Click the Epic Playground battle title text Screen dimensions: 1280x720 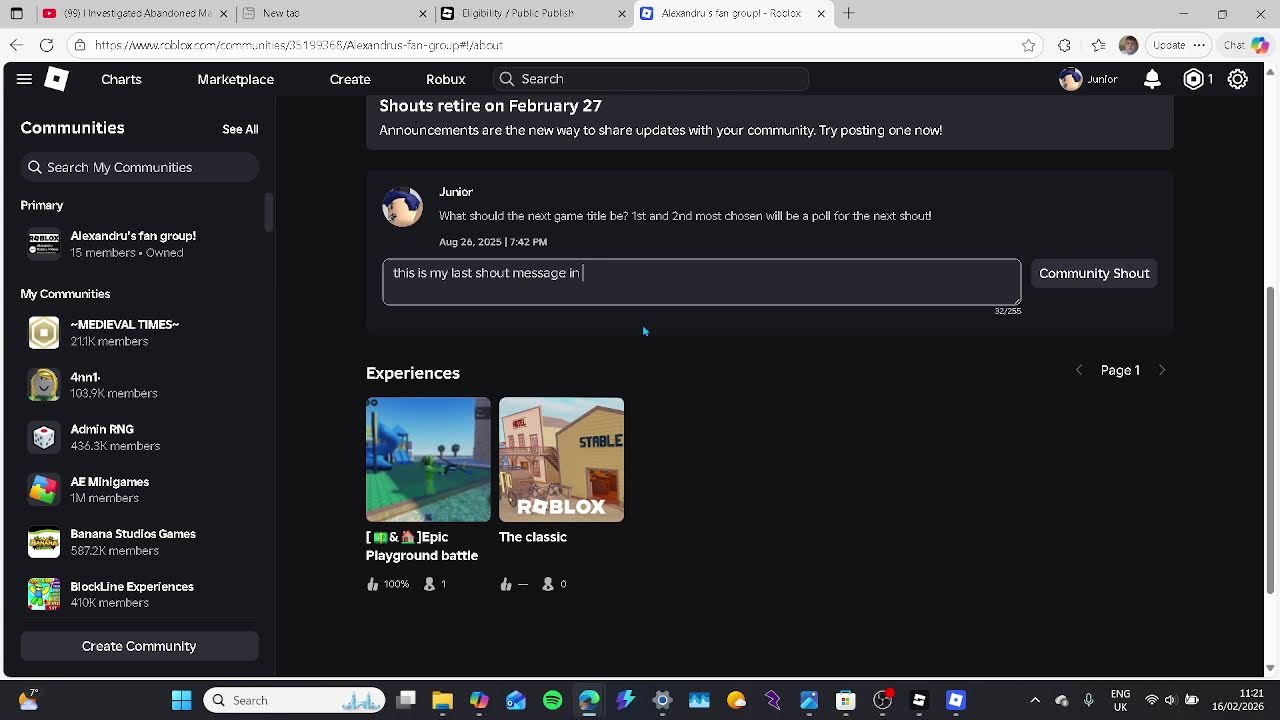pyautogui.click(x=422, y=546)
